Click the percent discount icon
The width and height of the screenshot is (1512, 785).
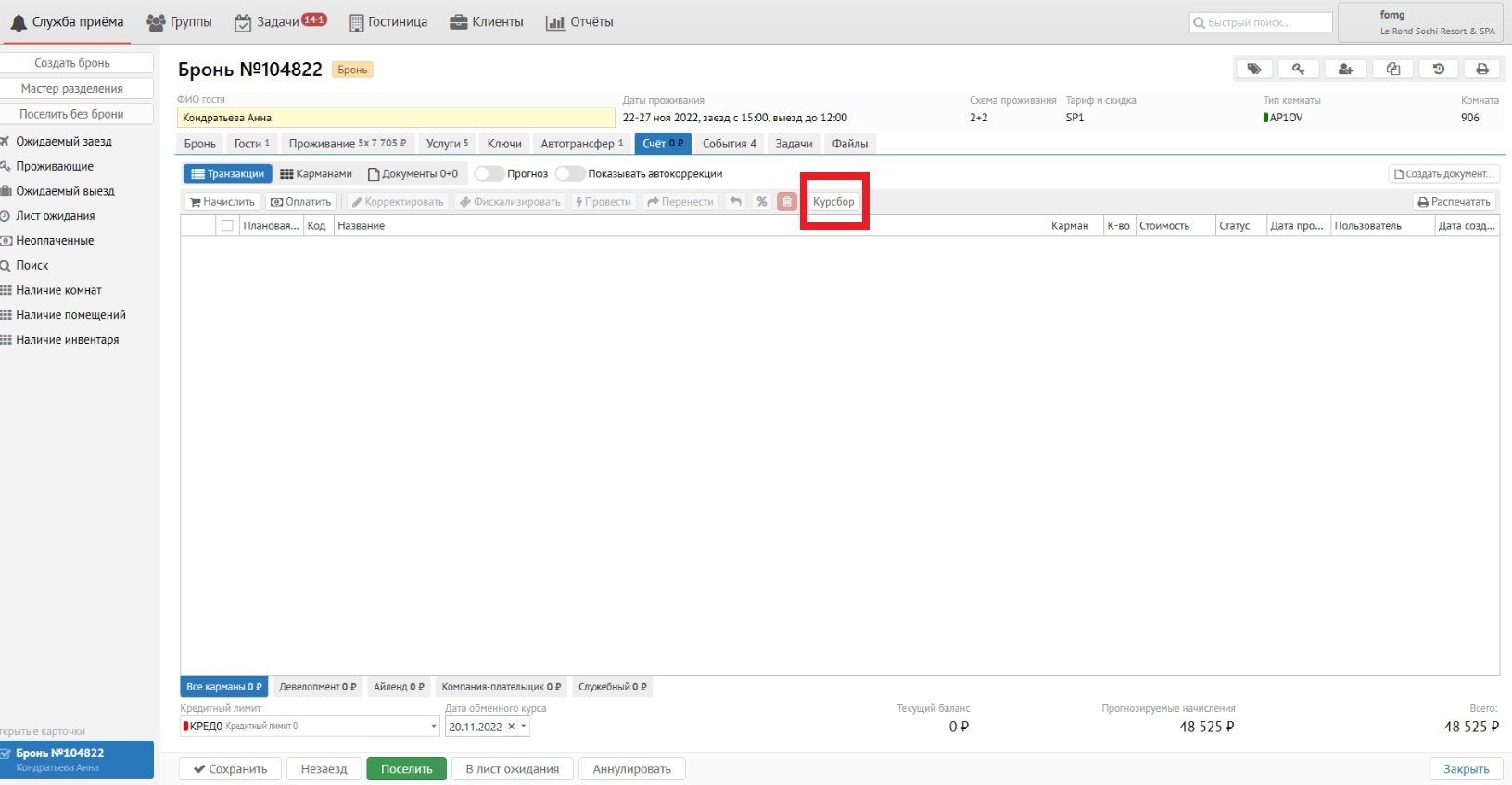coord(762,202)
